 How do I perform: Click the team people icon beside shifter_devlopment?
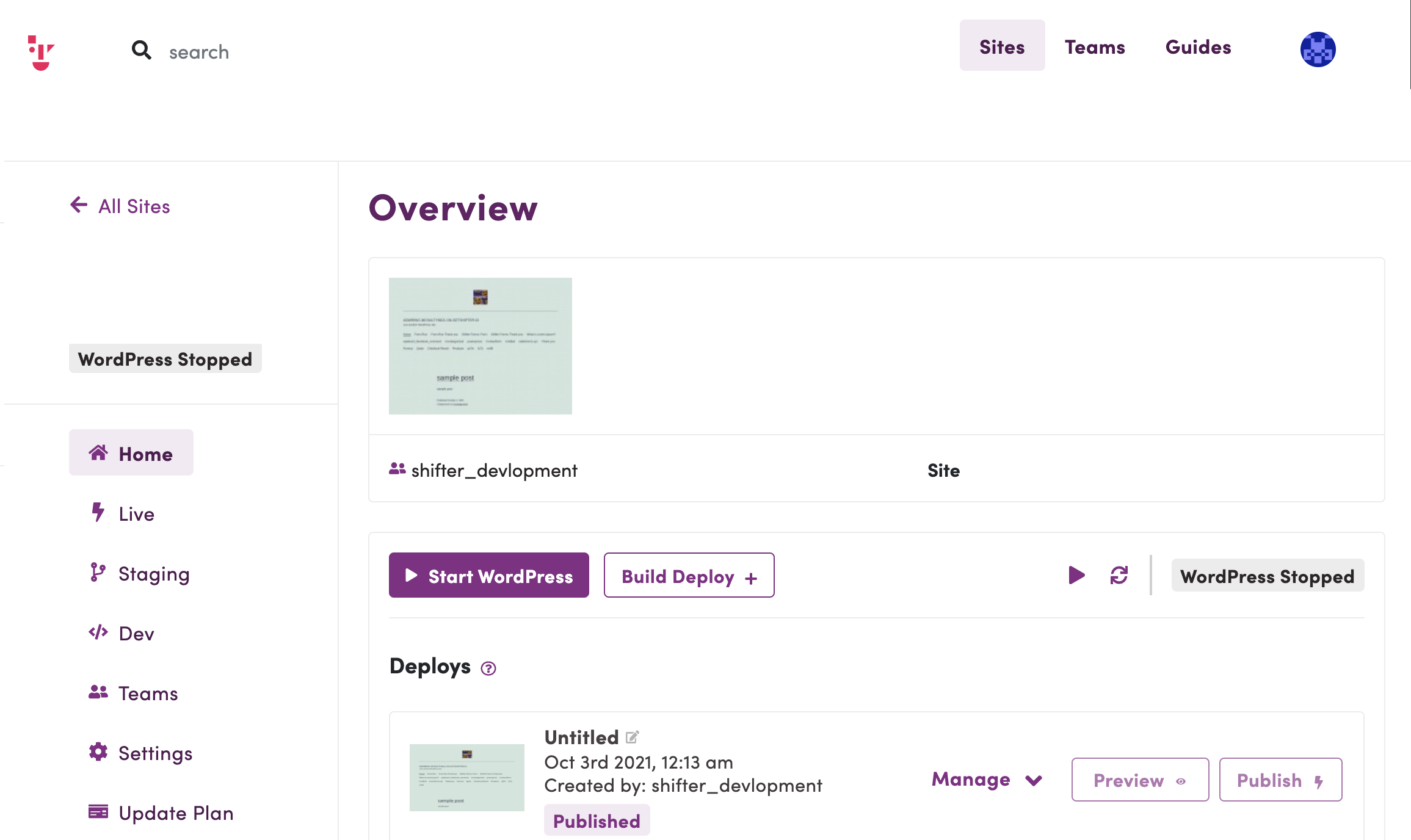click(397, 469)
